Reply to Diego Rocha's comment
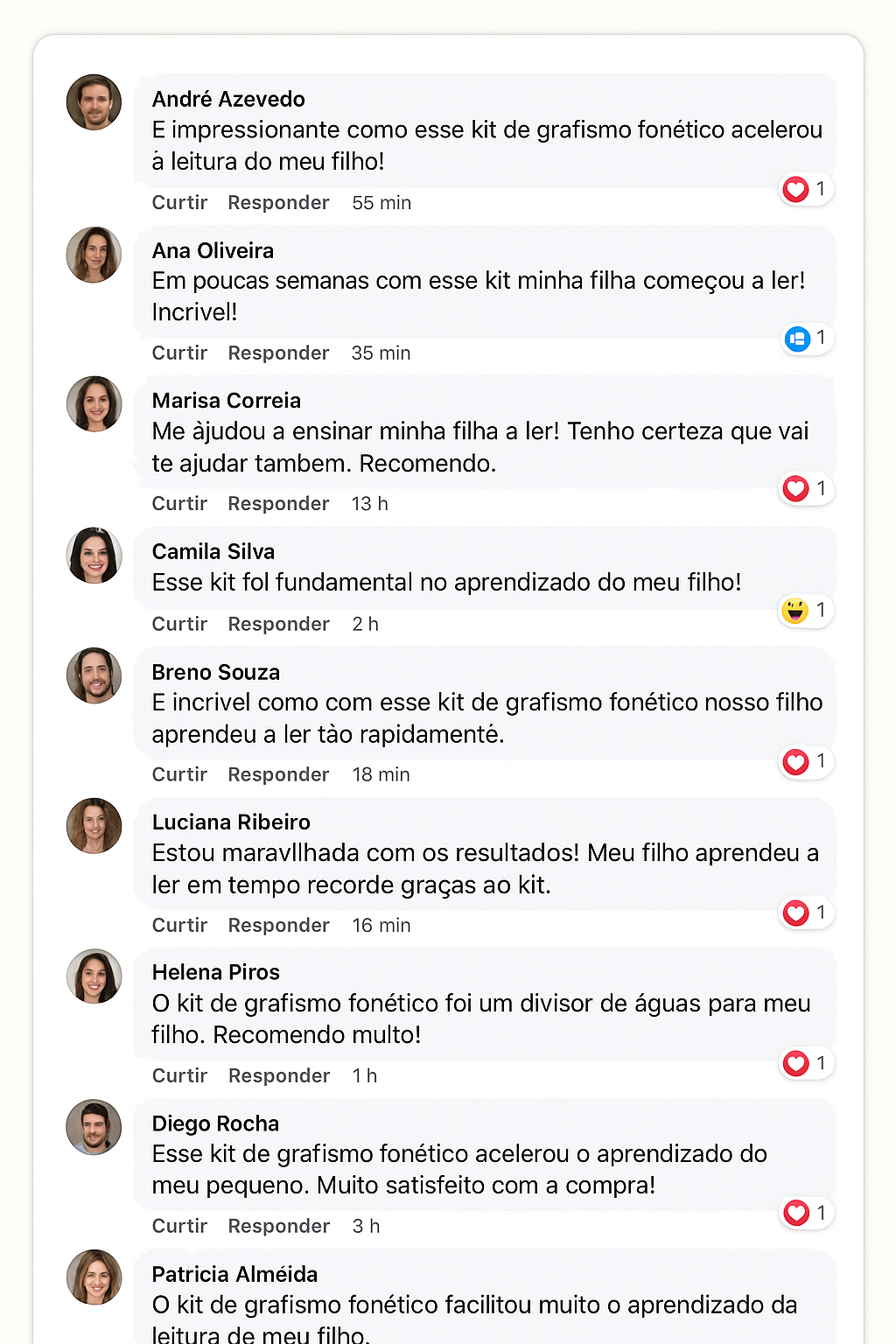The width and height of the screenshot is (896, 1344). [x=278, y=1226]
